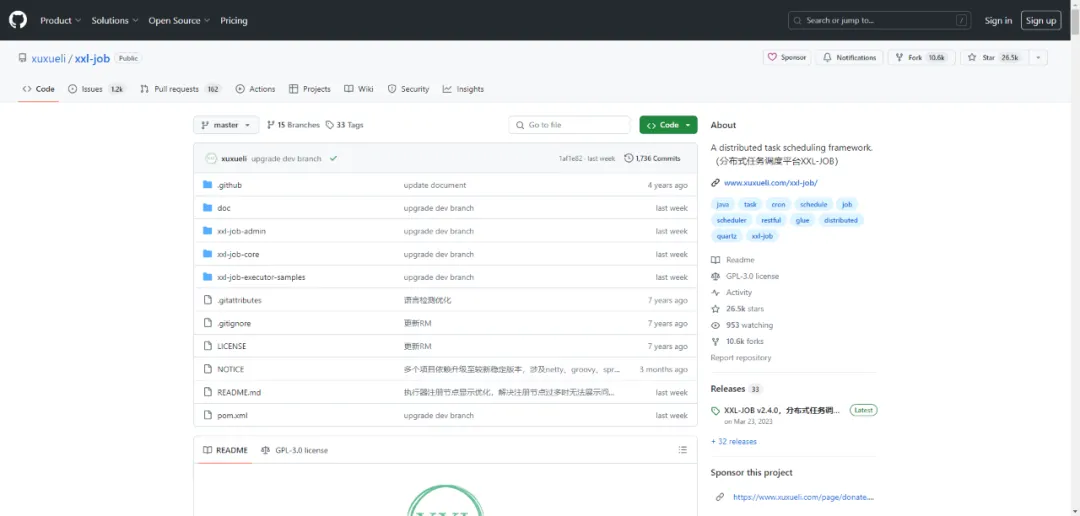The image size is (1080, 516).
Task: Open the Activity link
Action: [x=731, y=292]
